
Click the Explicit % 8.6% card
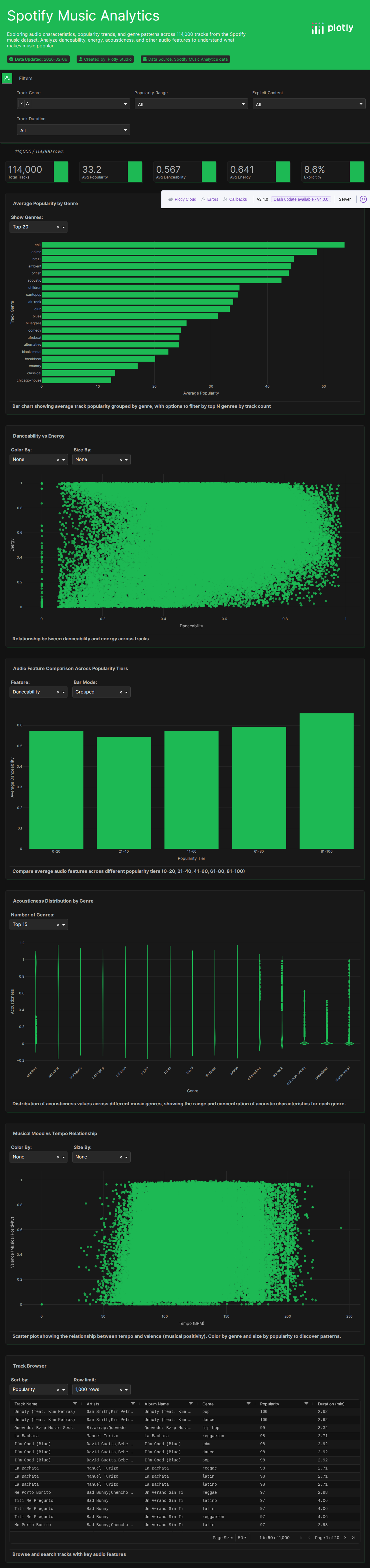point(333,172)
